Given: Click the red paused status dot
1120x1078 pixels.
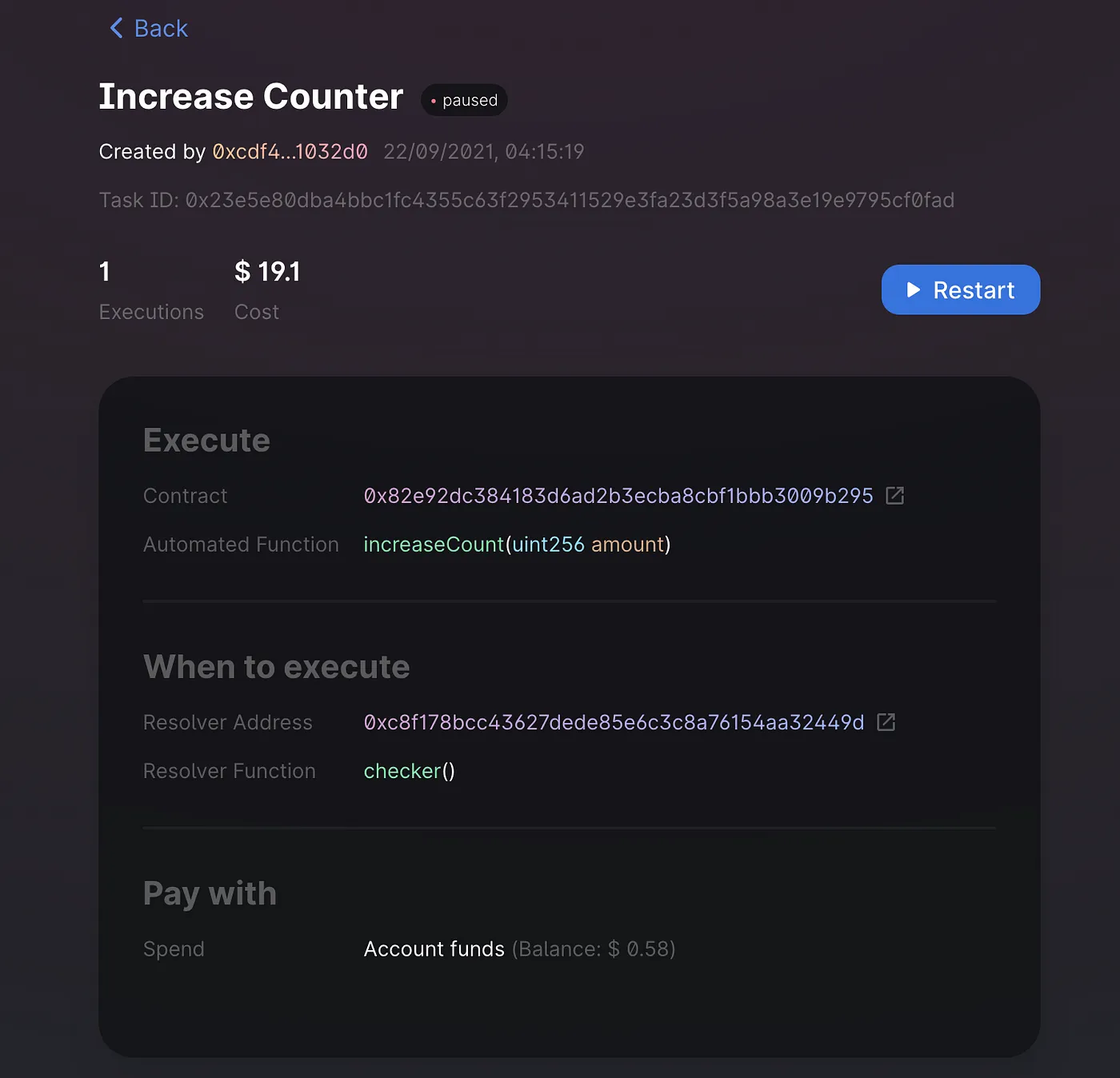Looking at the screenshot, I should point(434,101).
